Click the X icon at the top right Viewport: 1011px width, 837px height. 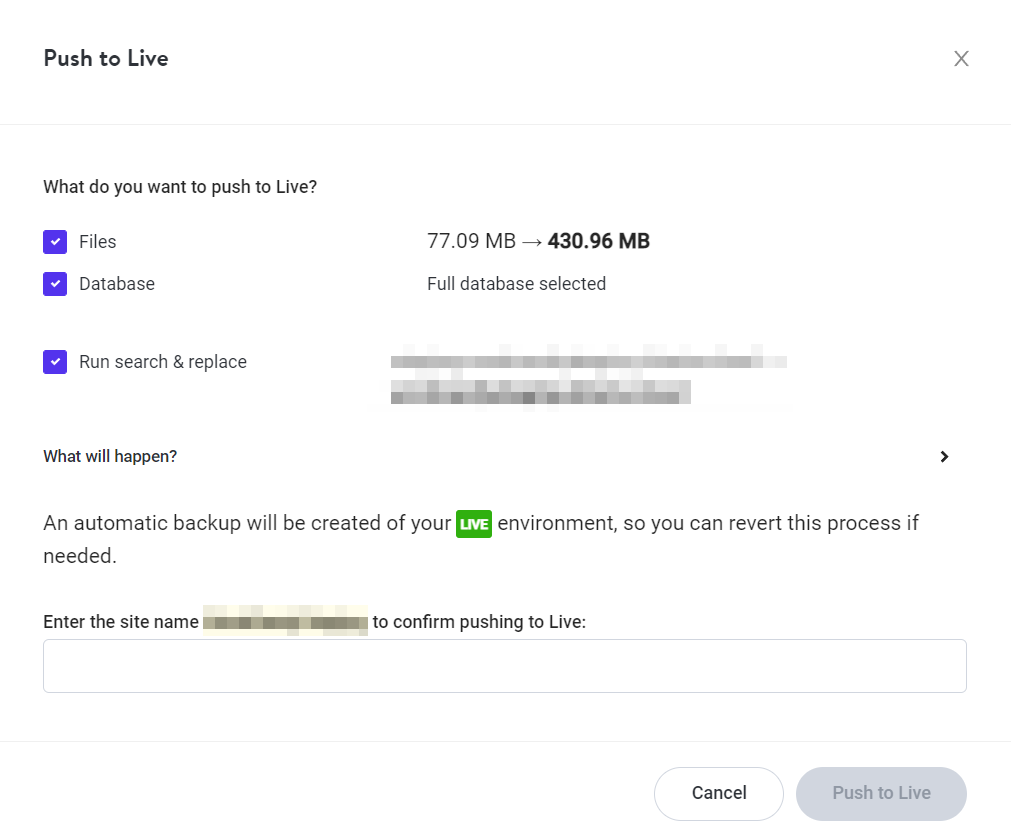pos(961,58)
